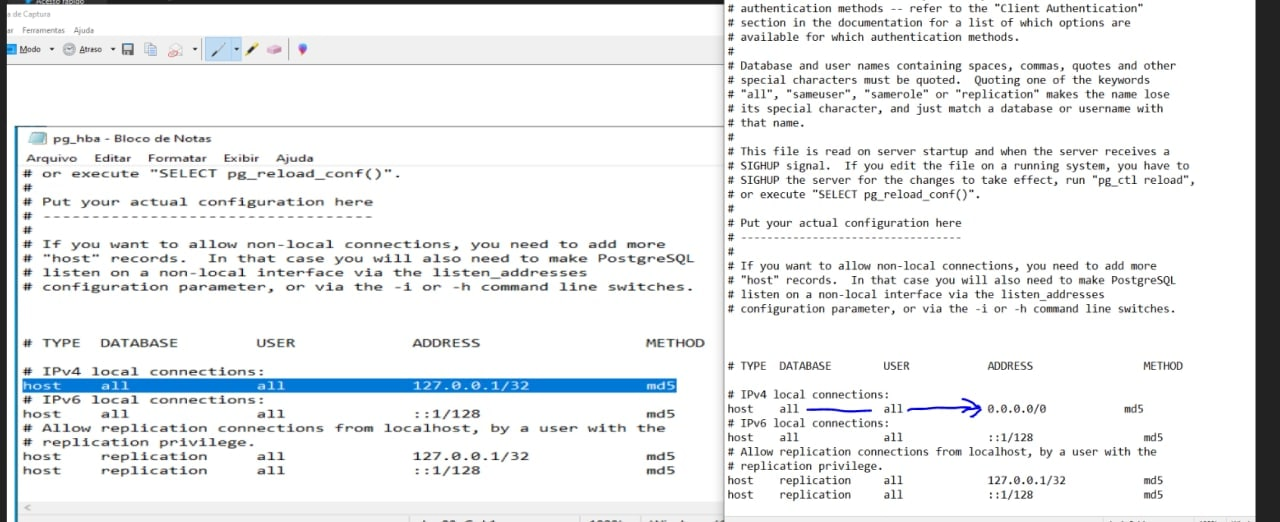This screenshot has width=1280, height=522.
Task: Open Ajuda menu in Snipping Tool
Action: click(x=84, y=31)
